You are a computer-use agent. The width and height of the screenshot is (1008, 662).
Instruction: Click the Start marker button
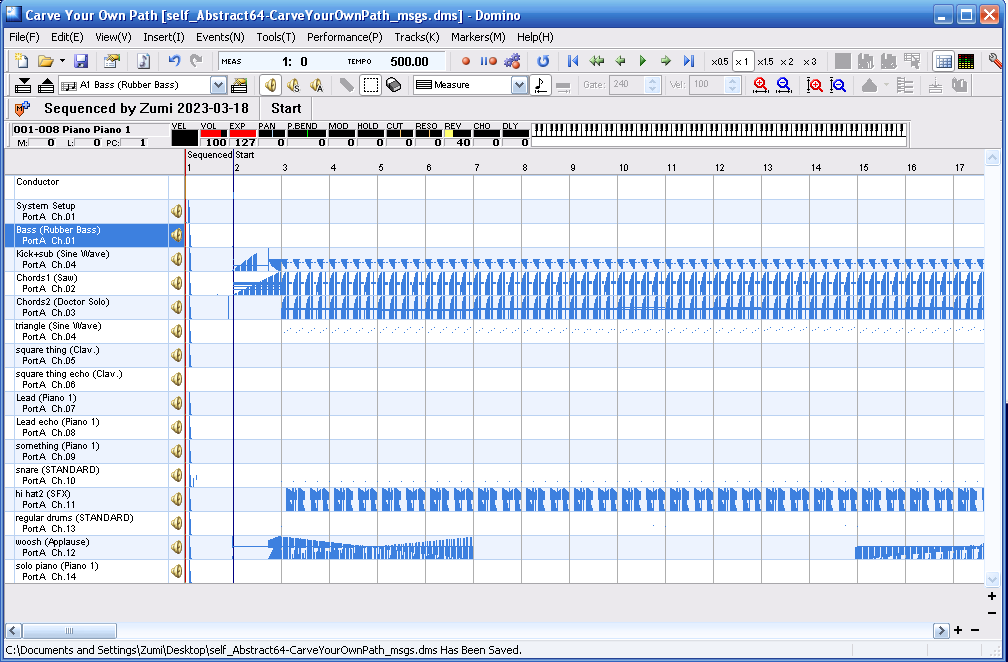pos(286,108)
